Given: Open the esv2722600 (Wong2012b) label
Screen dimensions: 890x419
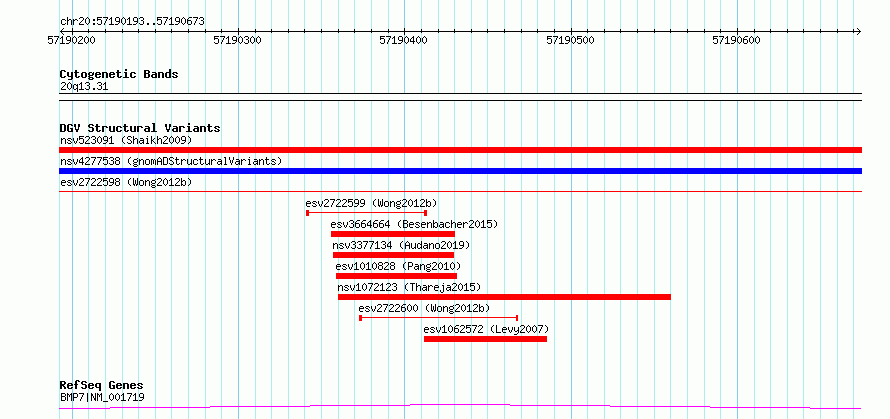Looking at the screenshot, I should [x=424, y=308].
